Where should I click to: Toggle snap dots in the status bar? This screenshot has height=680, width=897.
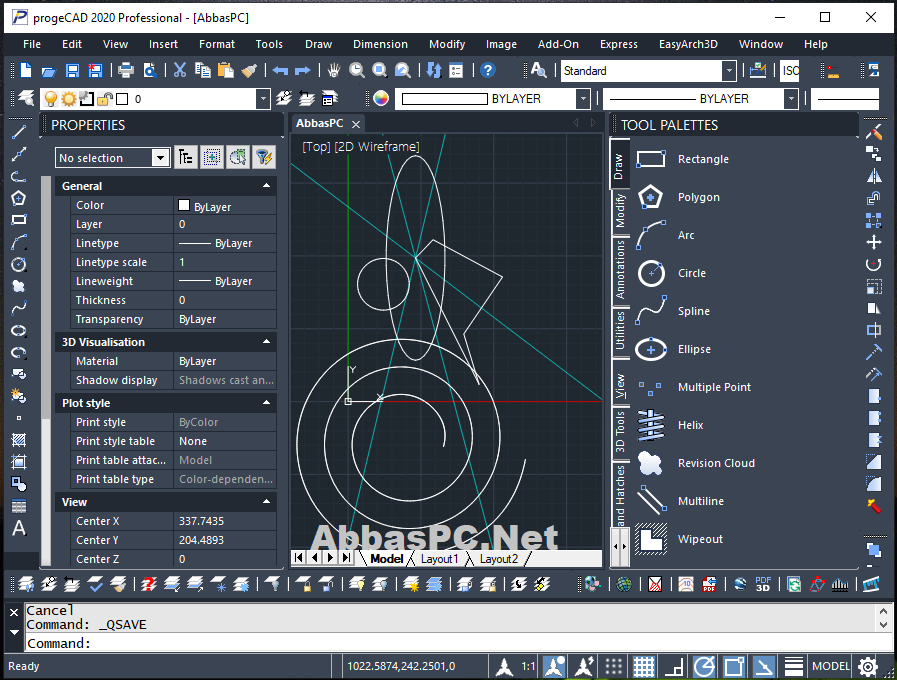pos(614,666)
